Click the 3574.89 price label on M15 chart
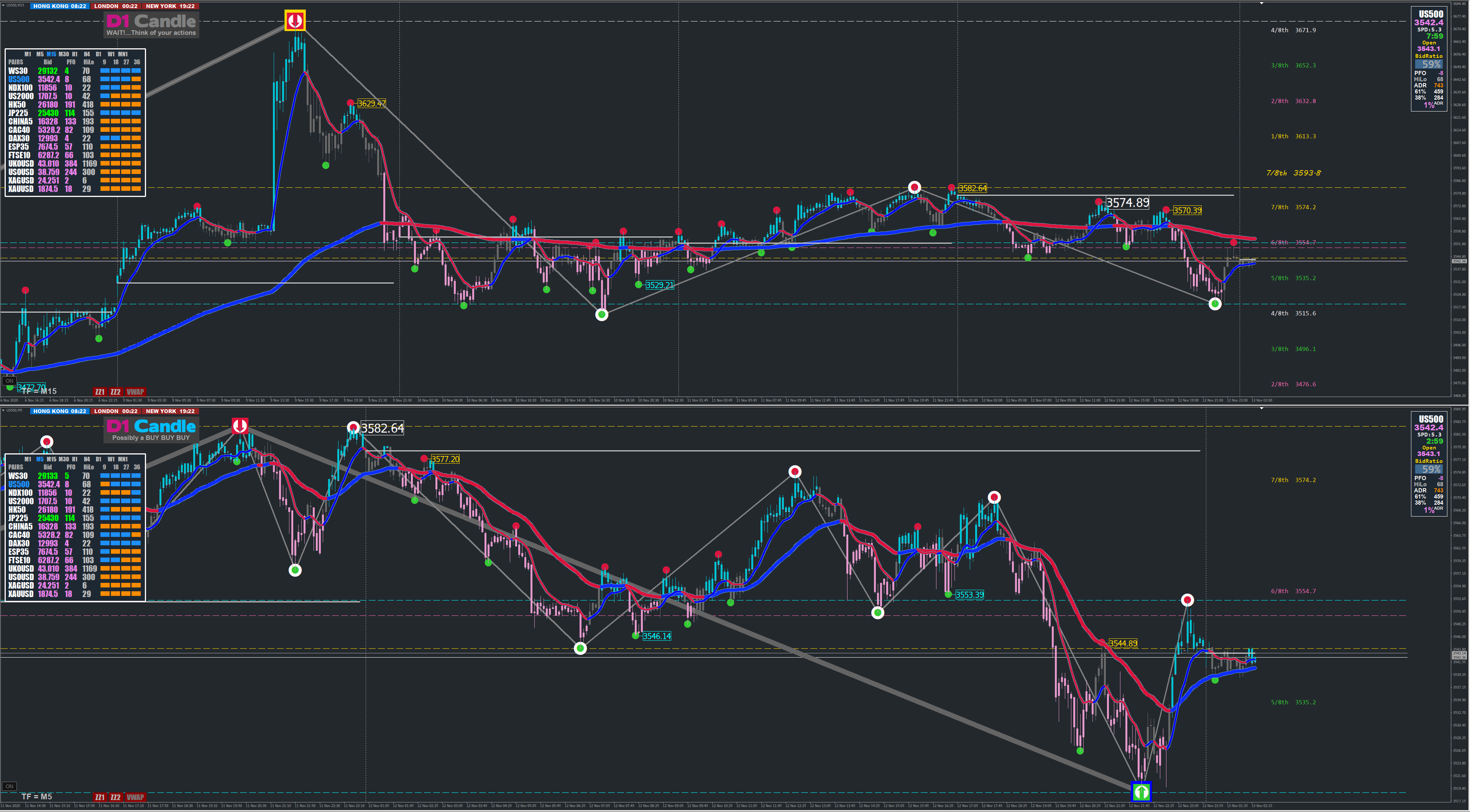Viewport: 1470px width, 812px height. [1127, 203]
